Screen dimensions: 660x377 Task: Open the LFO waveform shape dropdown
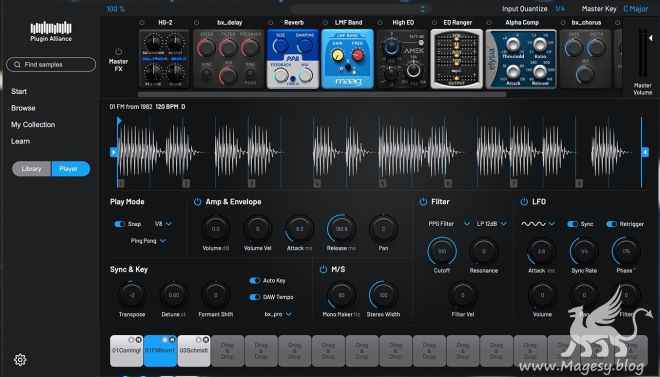(538, 224)
